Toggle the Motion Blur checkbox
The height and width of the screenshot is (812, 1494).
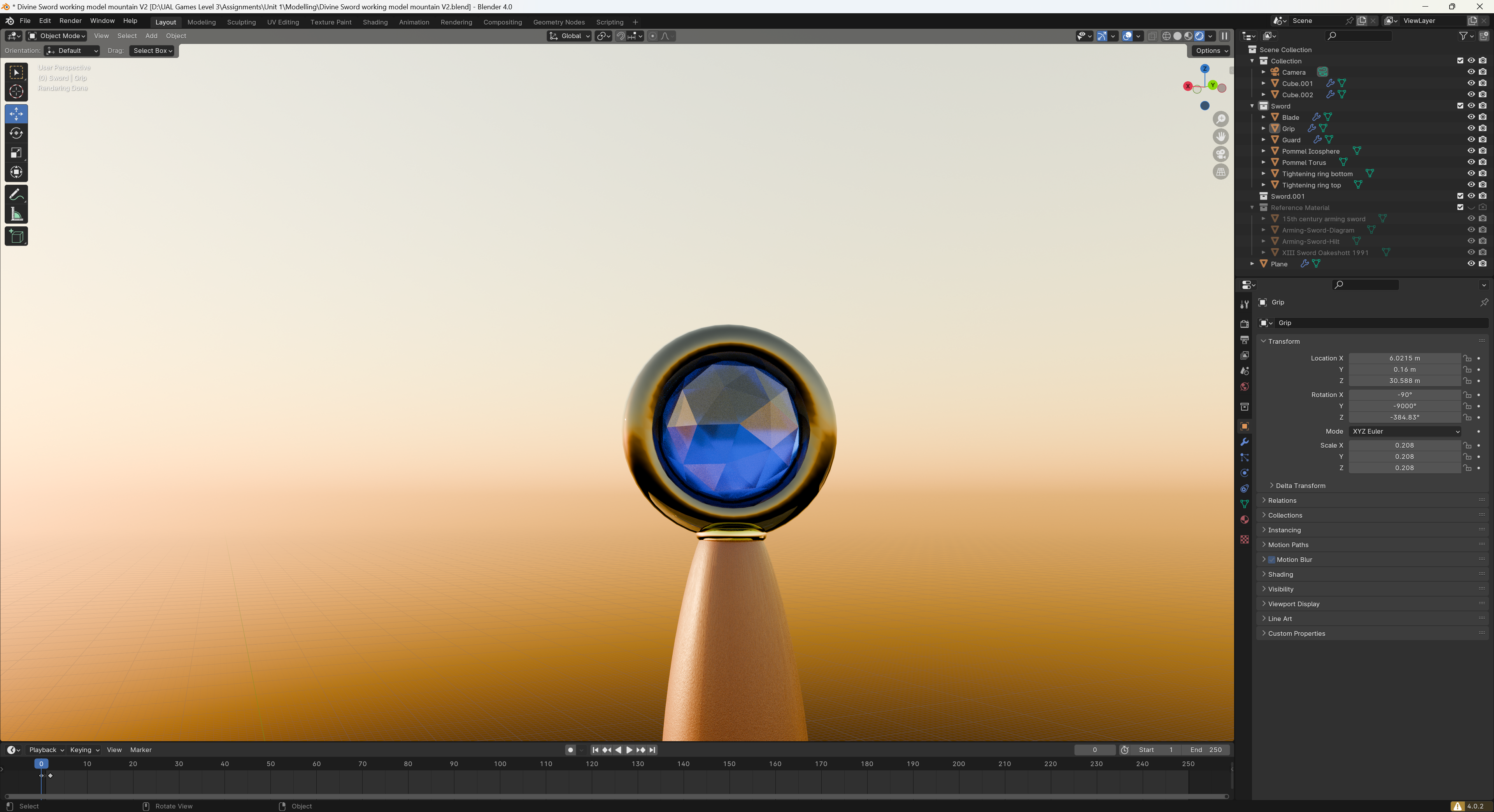(x=1271, y=560)
